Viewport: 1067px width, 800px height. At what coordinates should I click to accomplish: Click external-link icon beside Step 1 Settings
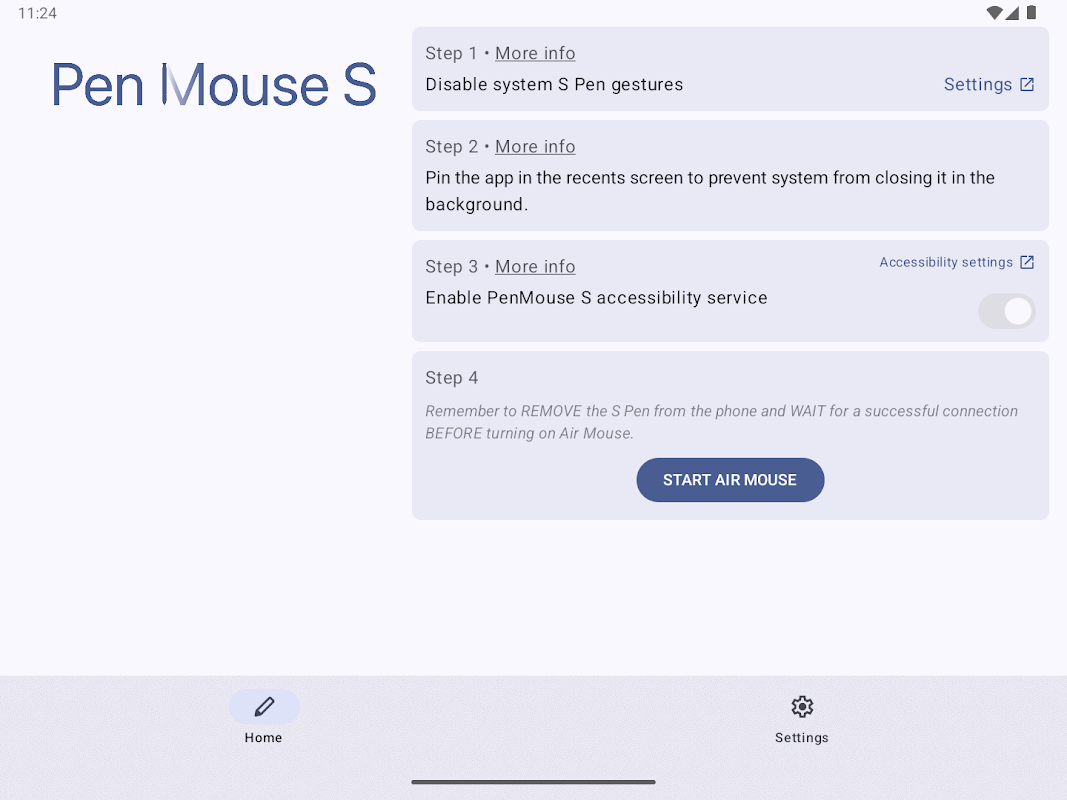coord(1027,84)
